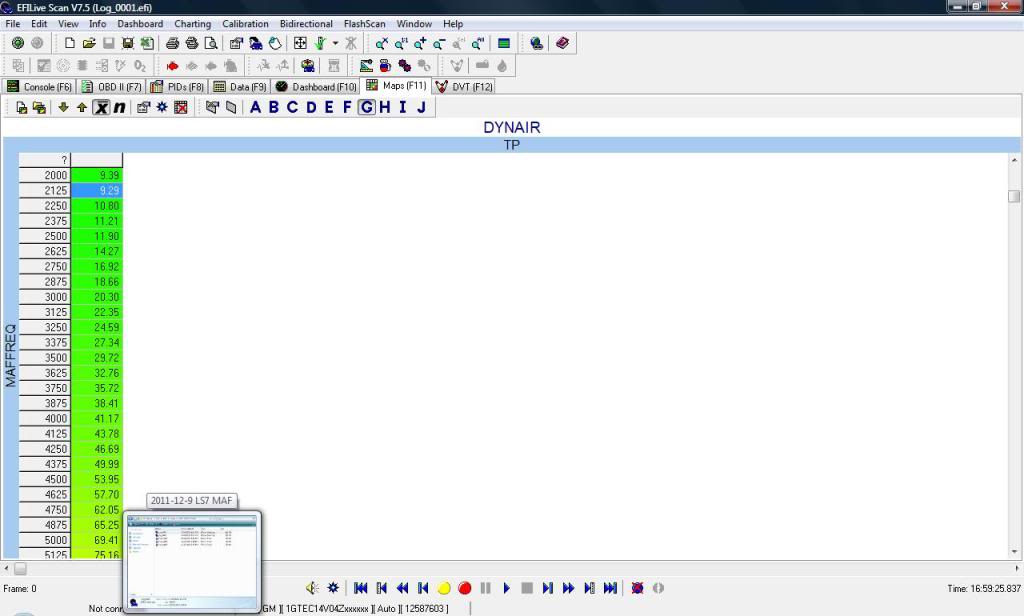
Task: Click the copy map icon
Action: coord(22,107)
